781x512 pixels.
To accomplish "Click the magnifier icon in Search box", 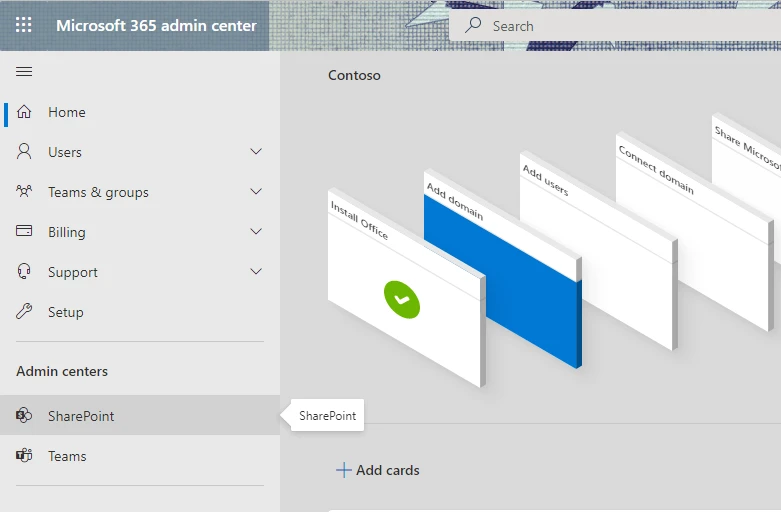I will 473,25.
